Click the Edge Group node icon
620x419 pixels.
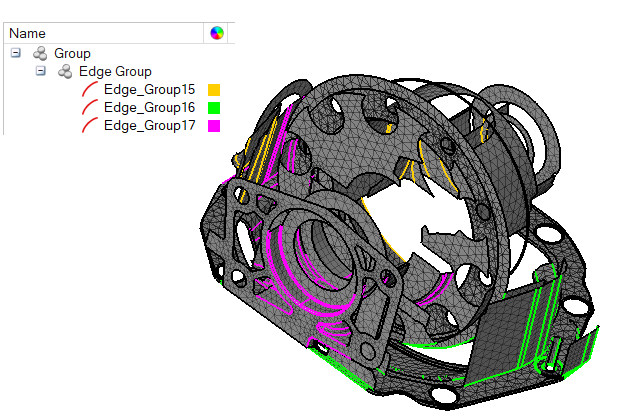pos(65,72)
